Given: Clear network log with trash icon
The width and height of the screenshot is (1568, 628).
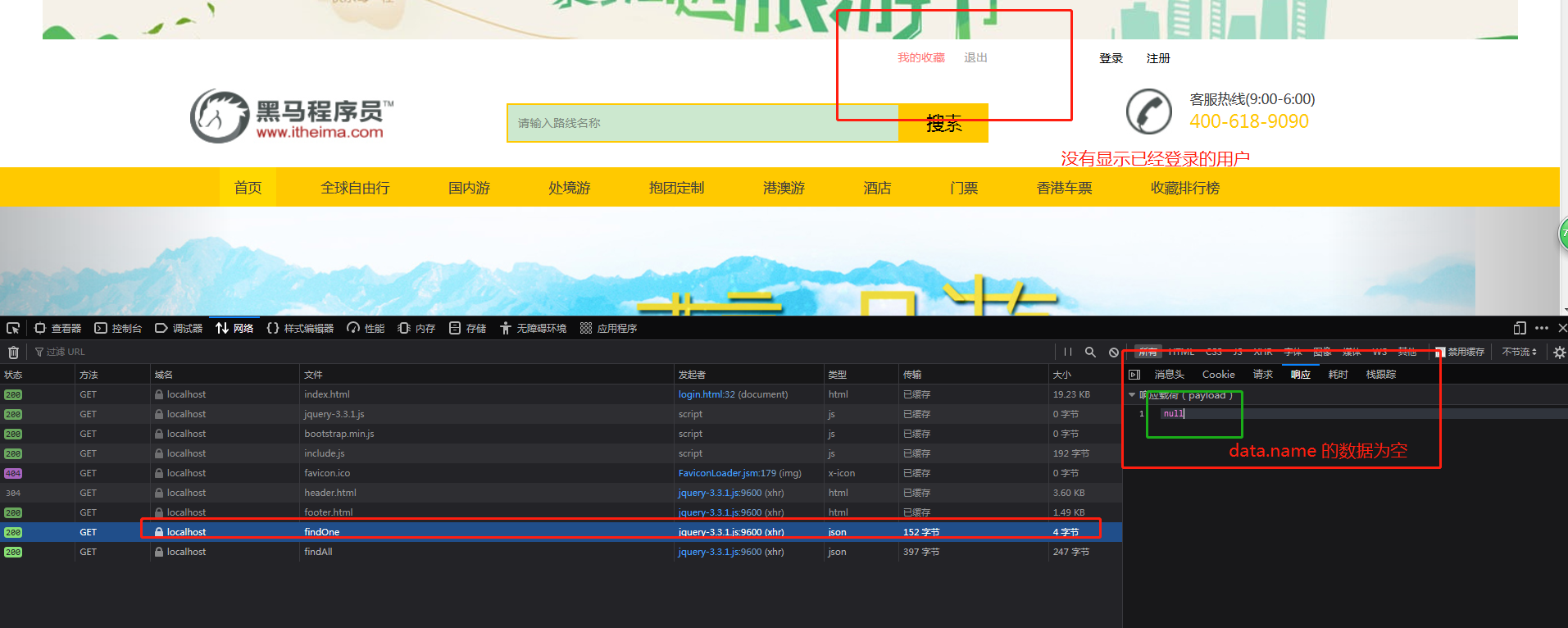Looking at the screenshot, I should pyautogui.click(x=13, y=352).
